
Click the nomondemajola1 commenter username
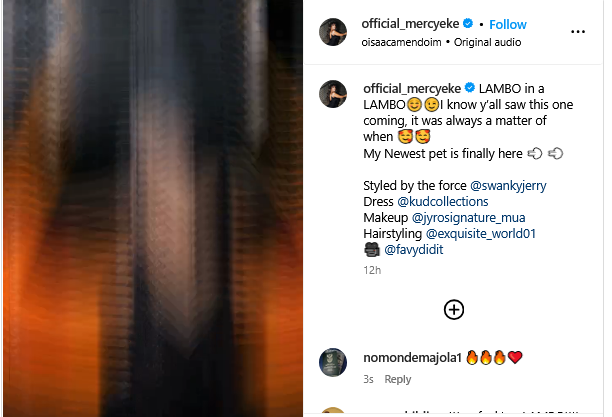411,357
